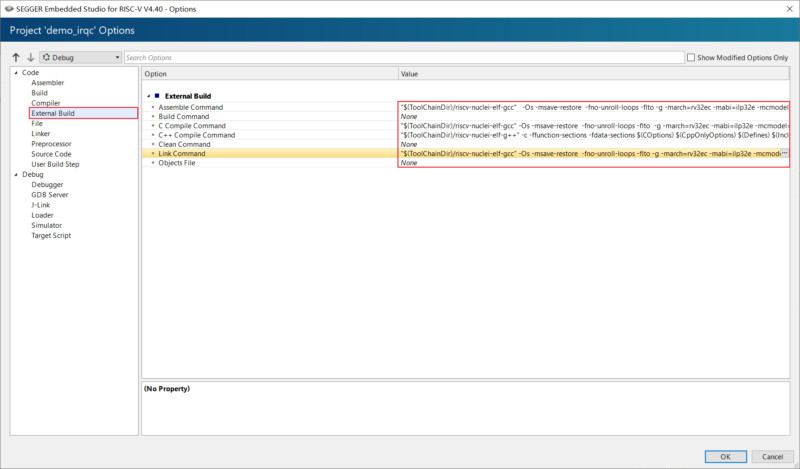This screenshot has width=800, height=469.
Task: Open the Link Command ellipsis editor button
Action: coord(784,154)
